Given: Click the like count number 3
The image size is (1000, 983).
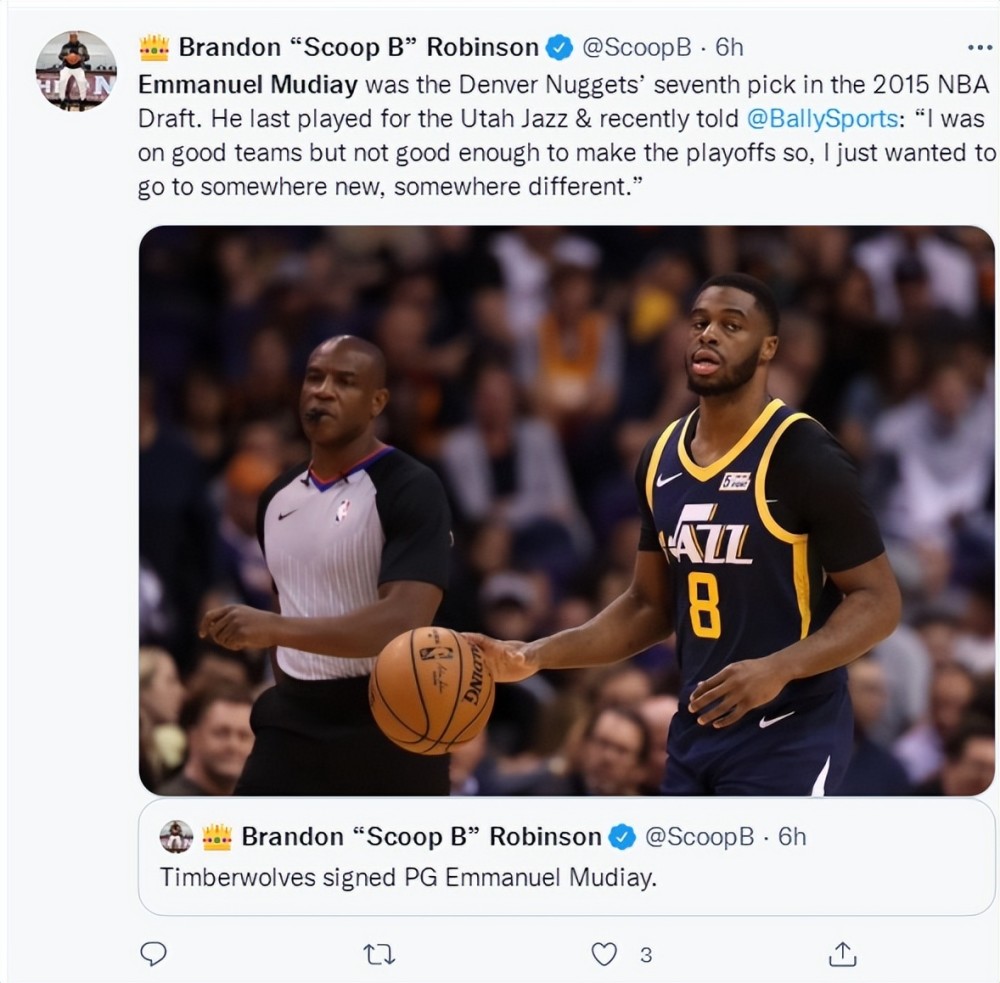Looking at the screenshot, I should 646,955.
